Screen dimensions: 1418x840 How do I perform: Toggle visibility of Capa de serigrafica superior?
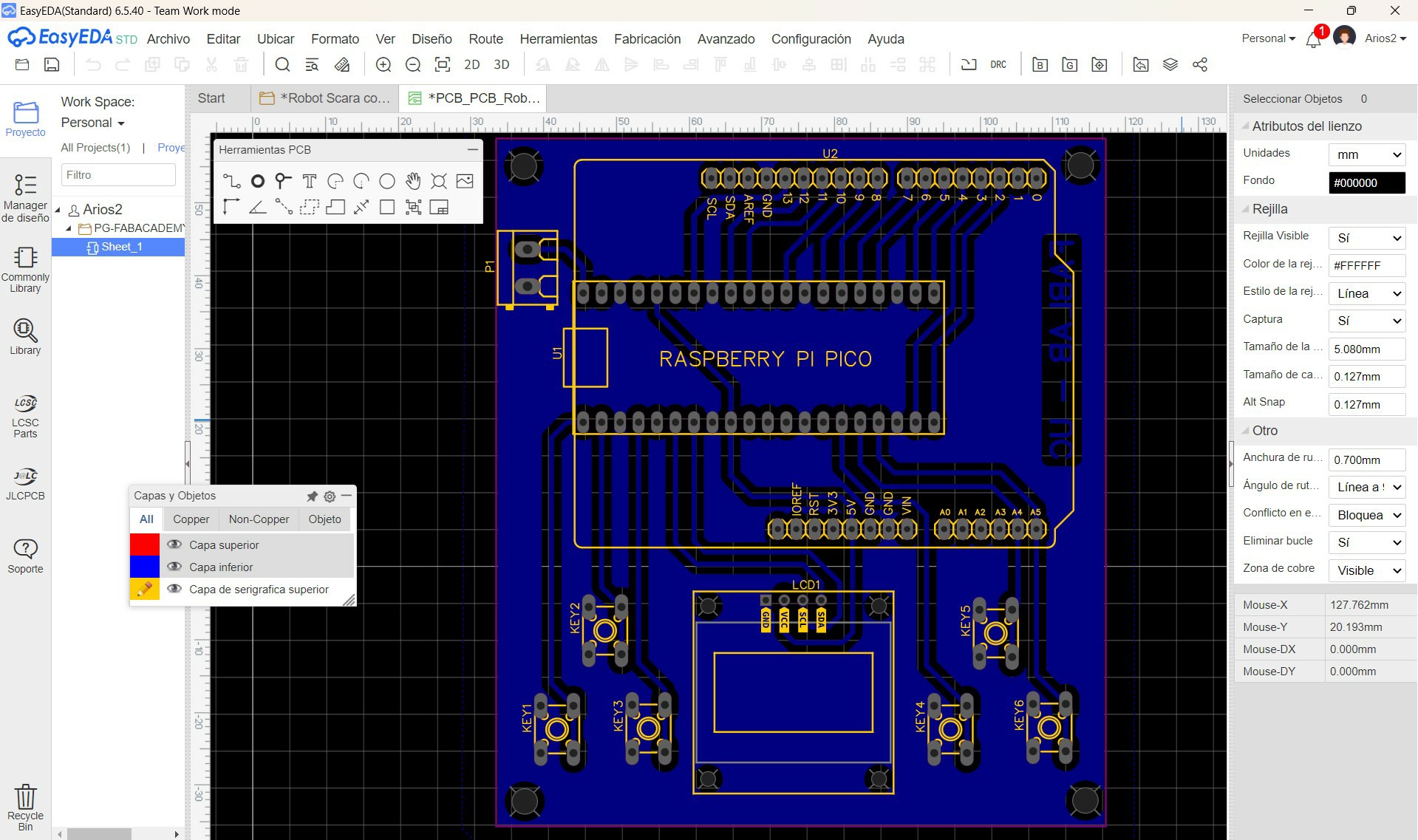coord(174,589)
